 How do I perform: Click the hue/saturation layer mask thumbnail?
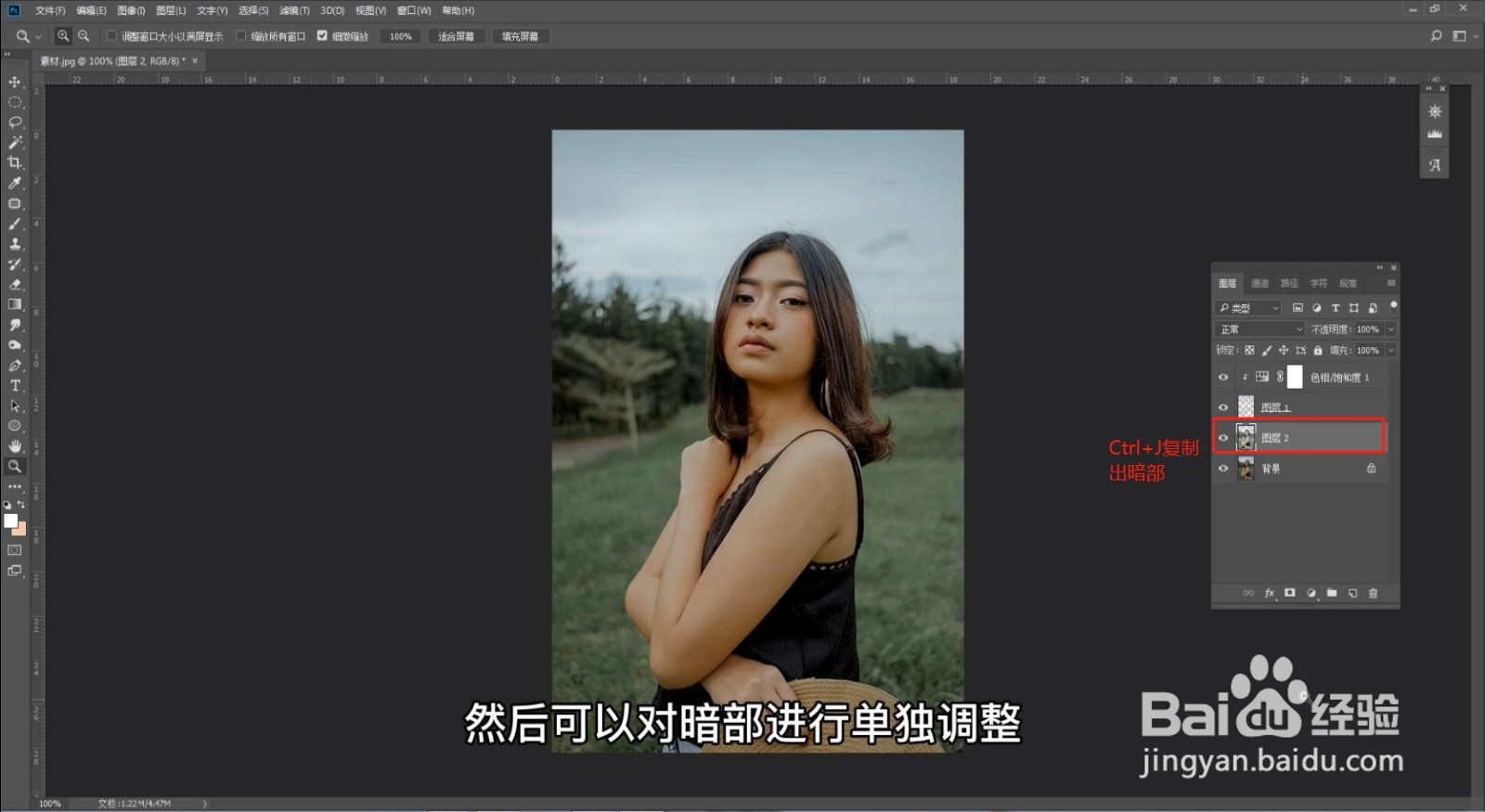coord(1295,377)
